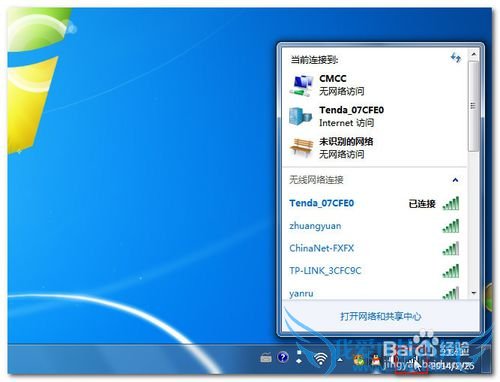
Task: Select the TP-LINK_3CFC9C wireless network
Action: click(374, 271)
